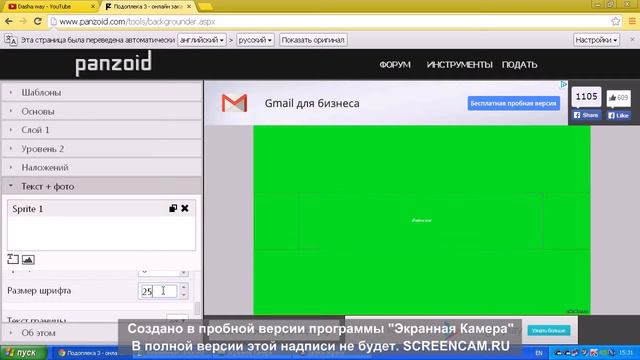Click the Узнать больше ad button
This screenshot has width=640, height=360.
549,330
